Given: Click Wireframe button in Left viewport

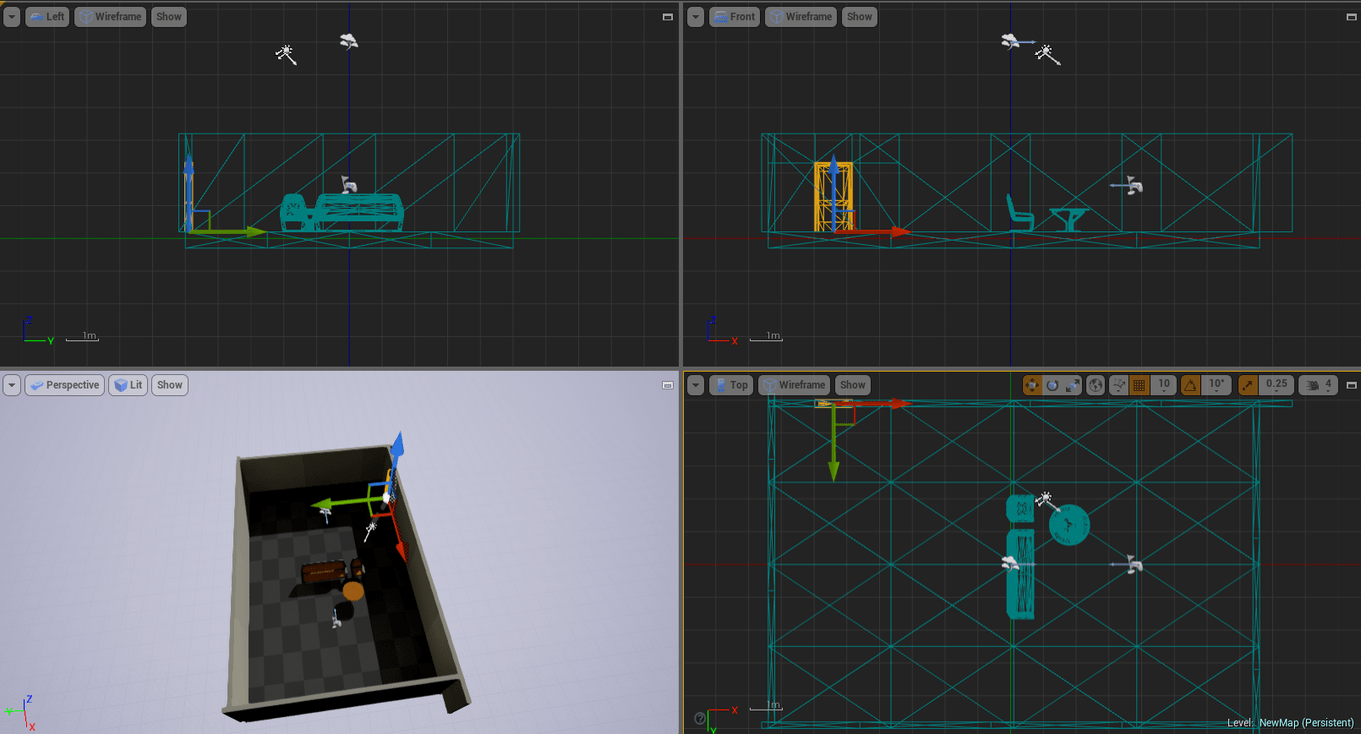Looking at the screenshot, I should tap(110, 17).
